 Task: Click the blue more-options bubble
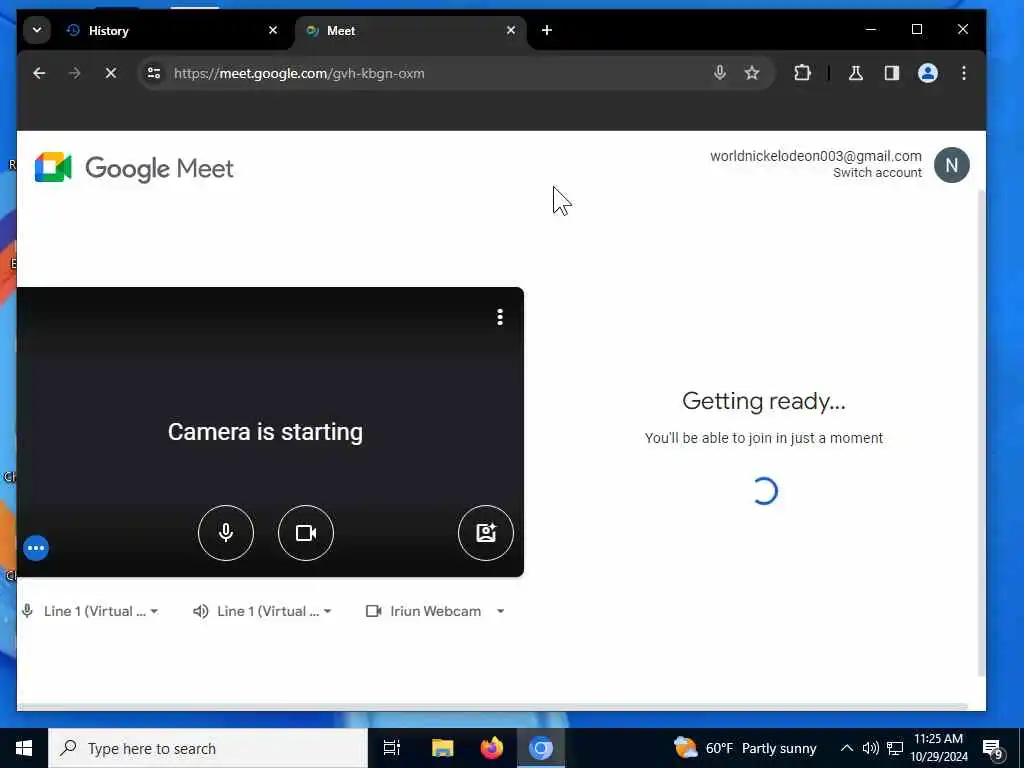point(36,548)
